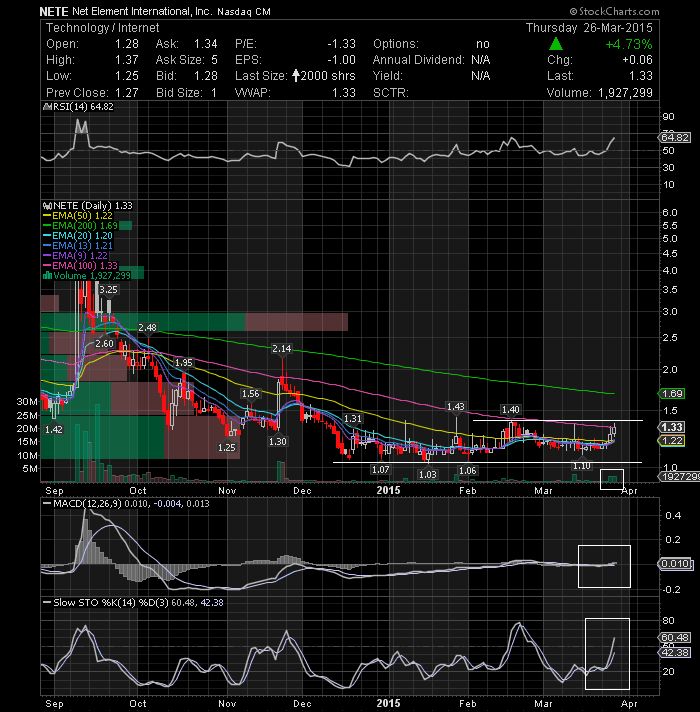Click the High value 1.37

tap(127, 60)
